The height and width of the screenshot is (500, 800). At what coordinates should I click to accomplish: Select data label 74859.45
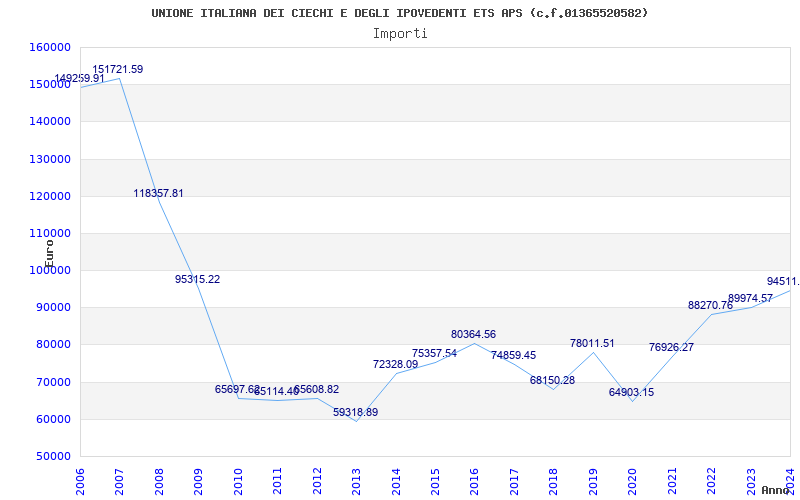coord(513,355)
